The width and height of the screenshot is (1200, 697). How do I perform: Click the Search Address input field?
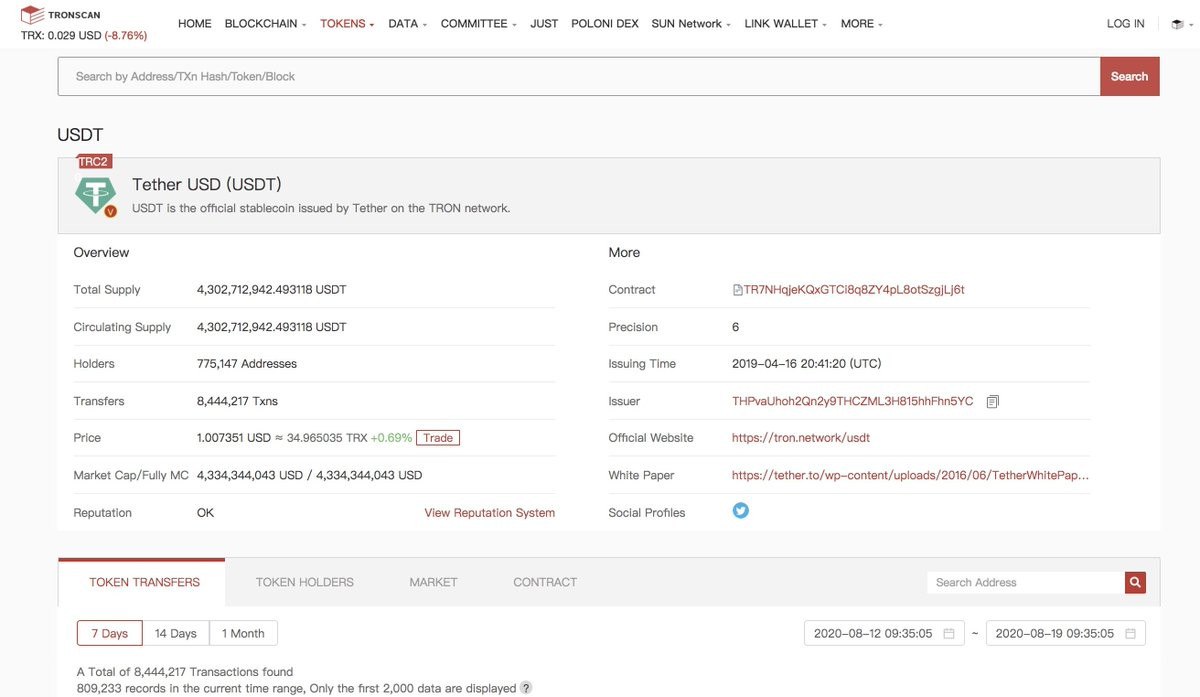coord(1026,582)
